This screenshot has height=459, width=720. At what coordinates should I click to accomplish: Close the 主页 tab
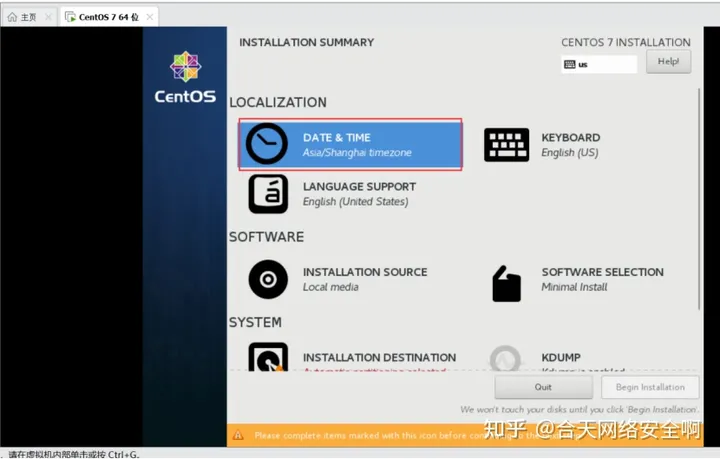click(48, 17)
